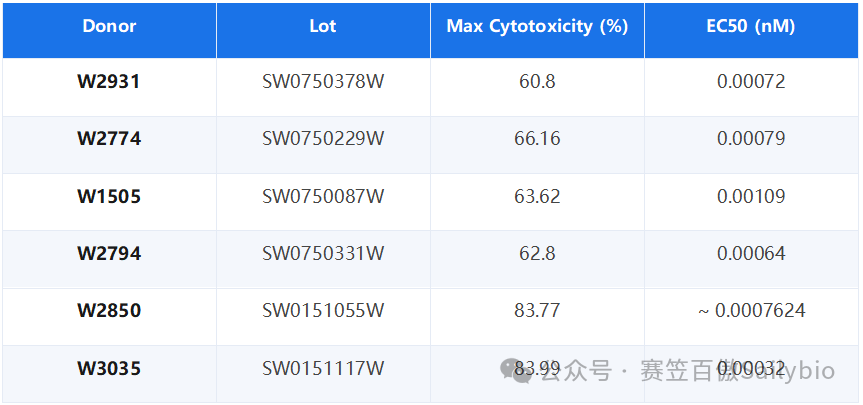Select cytotoxicity value 83.77
This screenshot has width=863, height=405.
pos(537,311)
